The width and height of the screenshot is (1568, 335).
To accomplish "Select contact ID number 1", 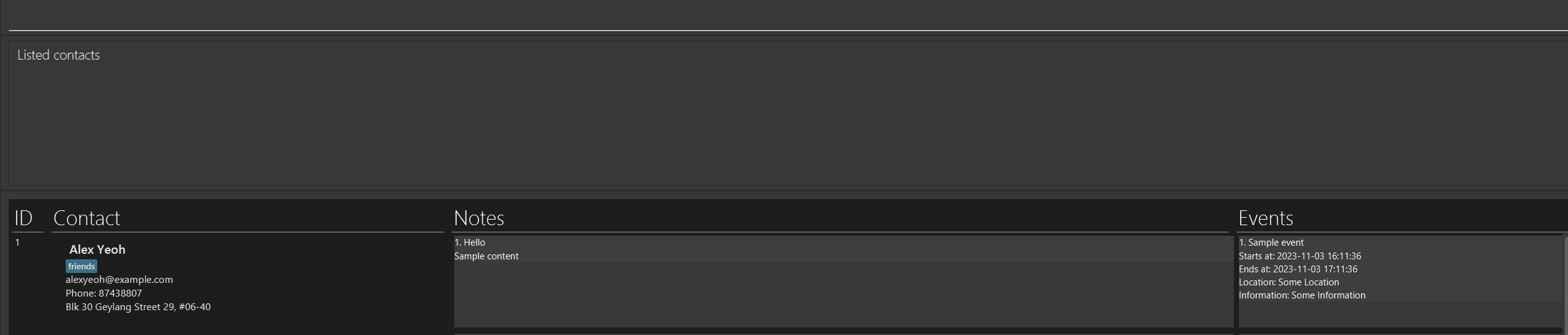I will click(17, 243).
